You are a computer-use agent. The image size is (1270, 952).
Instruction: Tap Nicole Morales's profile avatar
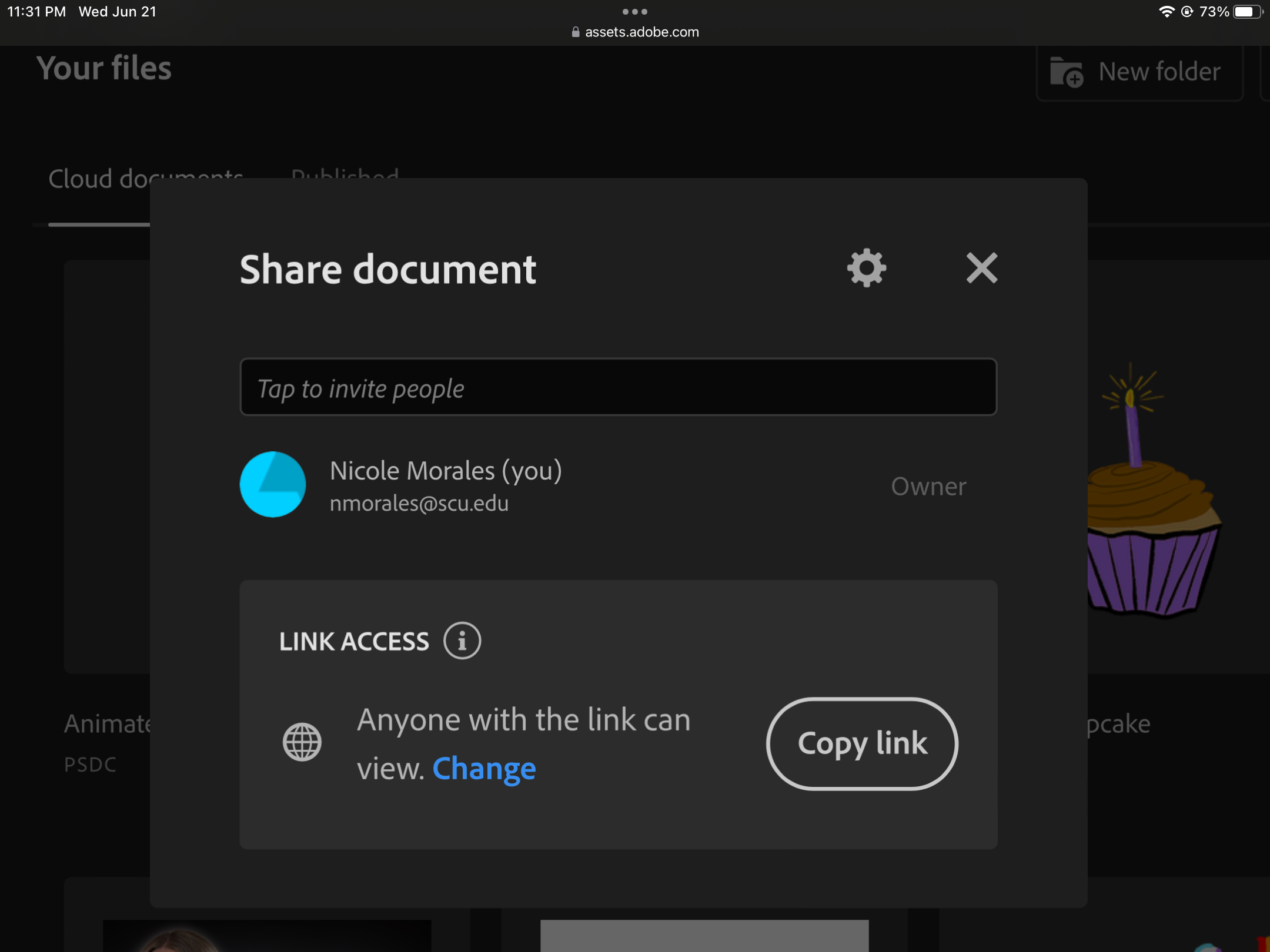(273, 484)
